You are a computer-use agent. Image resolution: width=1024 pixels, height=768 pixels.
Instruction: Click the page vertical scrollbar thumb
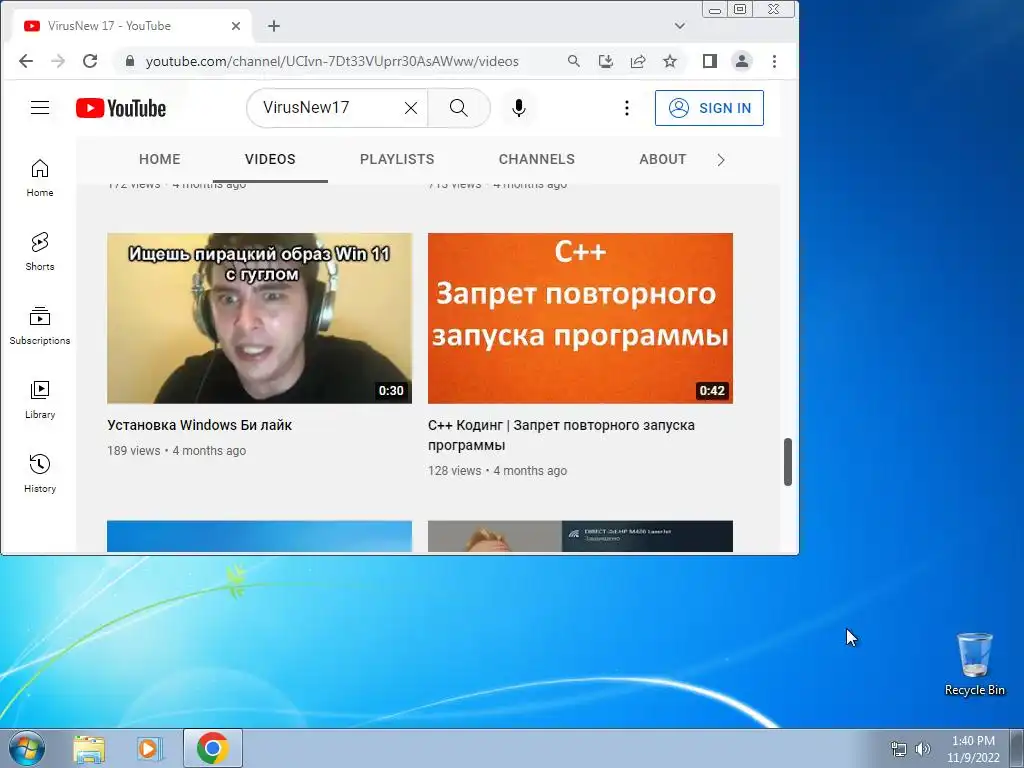788,462
